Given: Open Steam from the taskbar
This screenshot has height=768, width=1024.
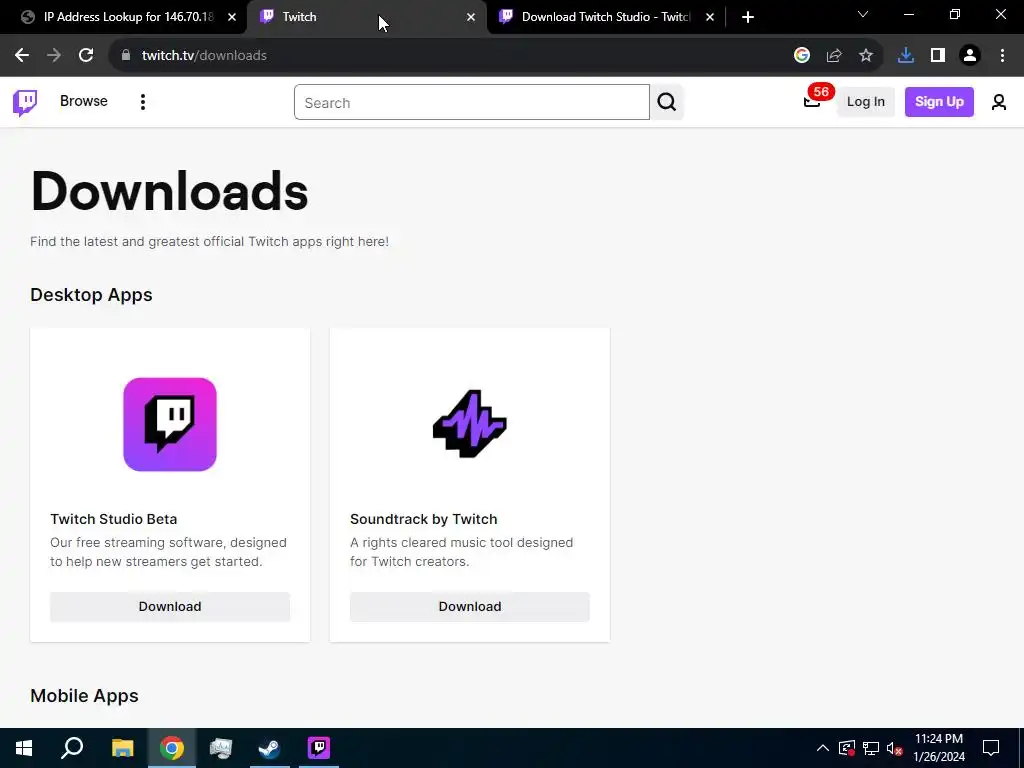Looking at the screenshot, I should tap(270, 748).
